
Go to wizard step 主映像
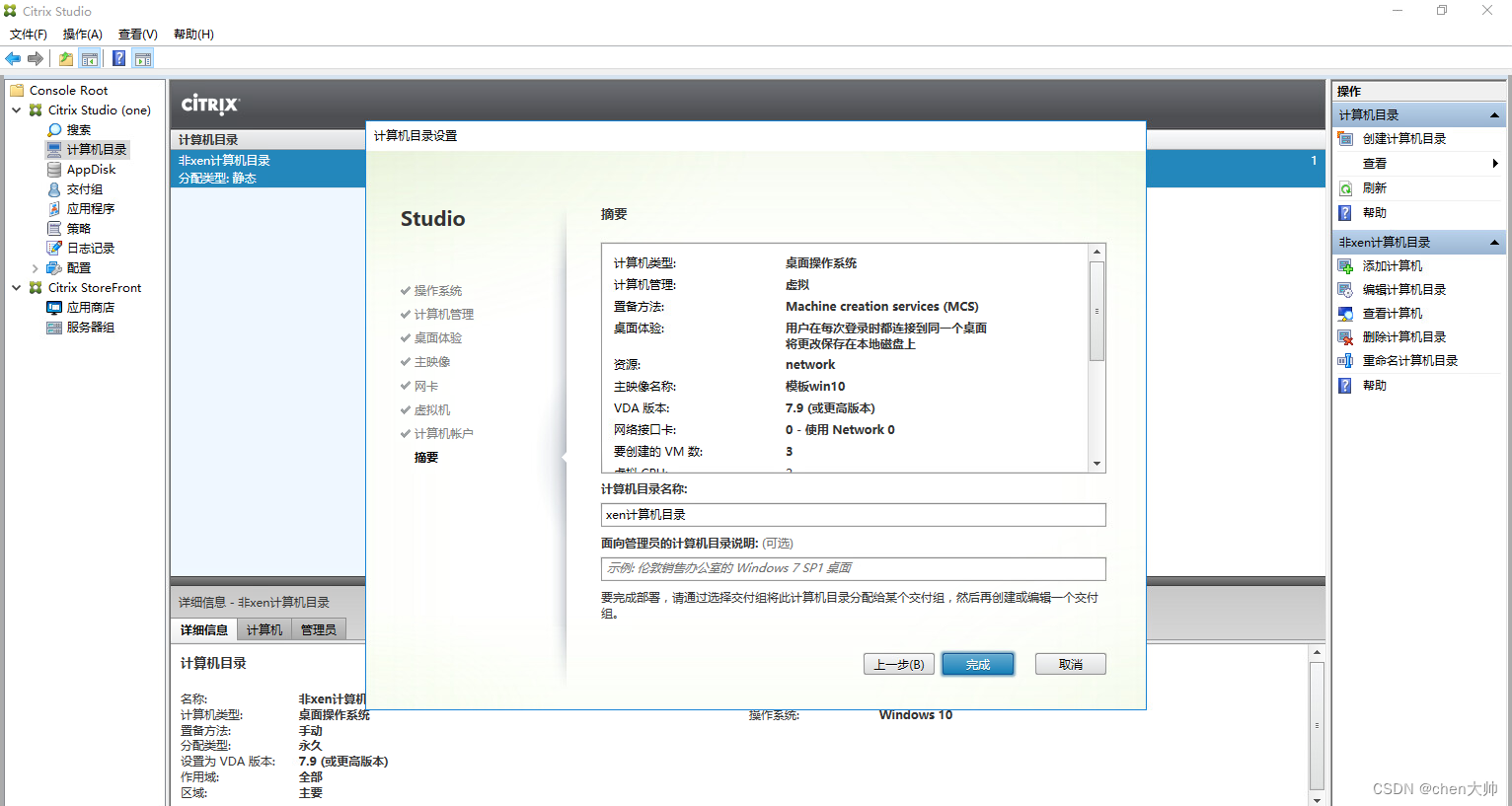[x=432, y=362]
